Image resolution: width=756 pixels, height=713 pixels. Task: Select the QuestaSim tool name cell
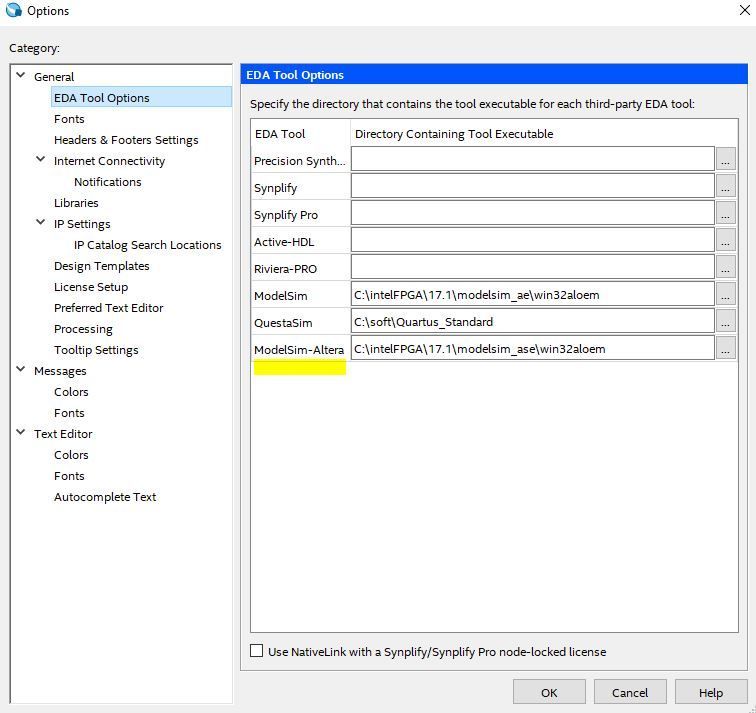coord(300,323)
